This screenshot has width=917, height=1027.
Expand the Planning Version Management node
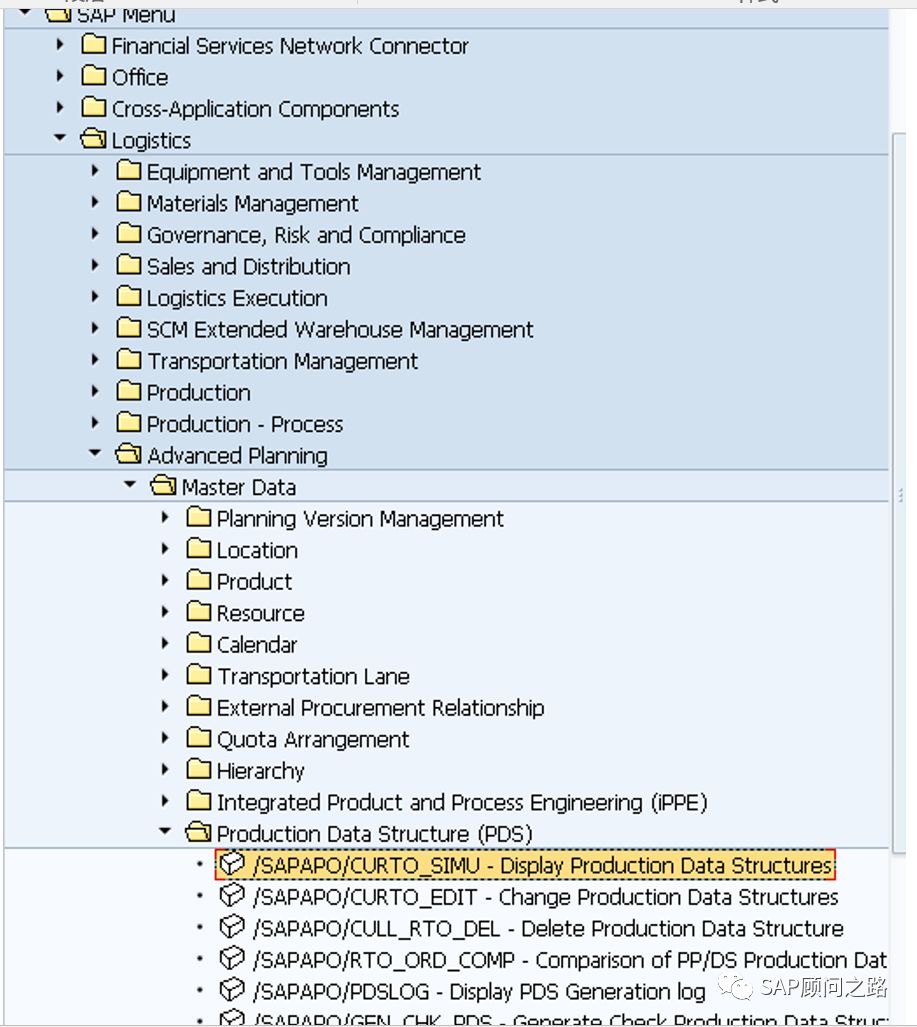pos(165,518)
